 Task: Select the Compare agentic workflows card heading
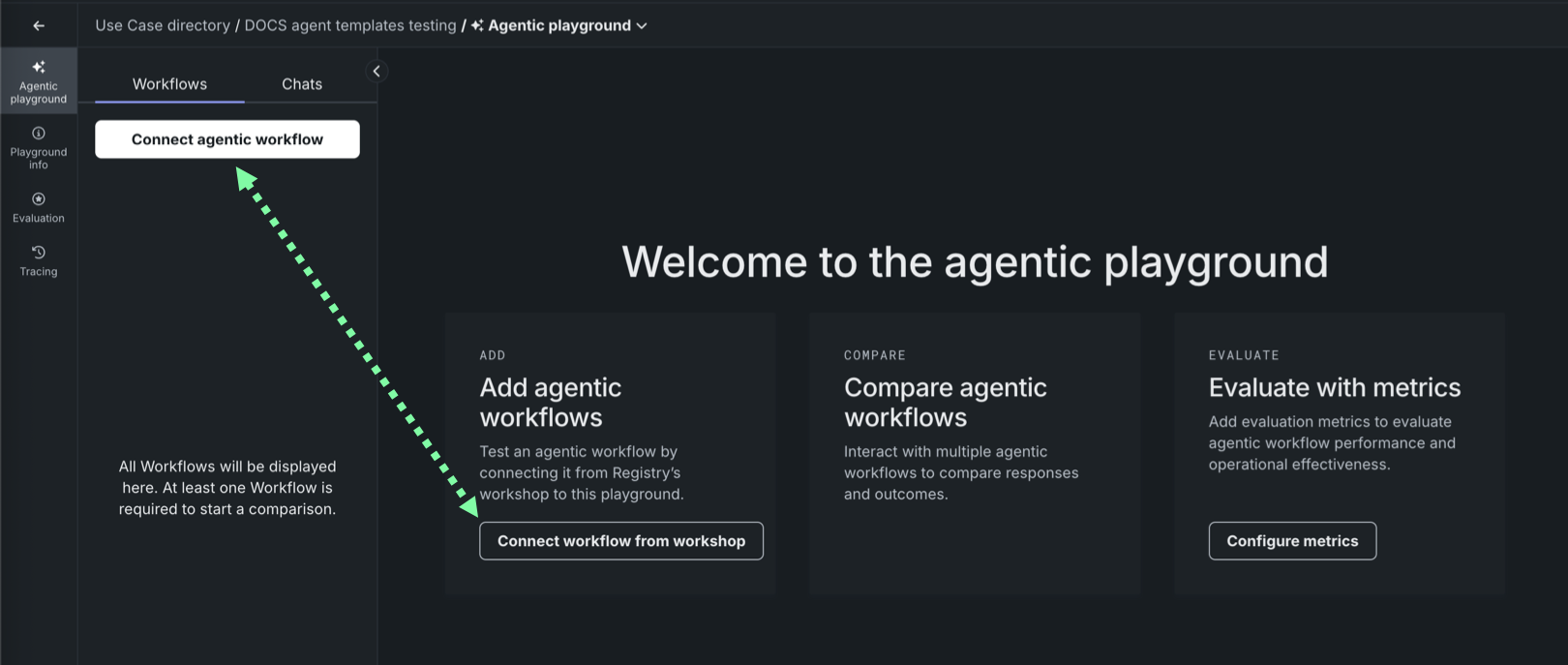tap(945, 402)
